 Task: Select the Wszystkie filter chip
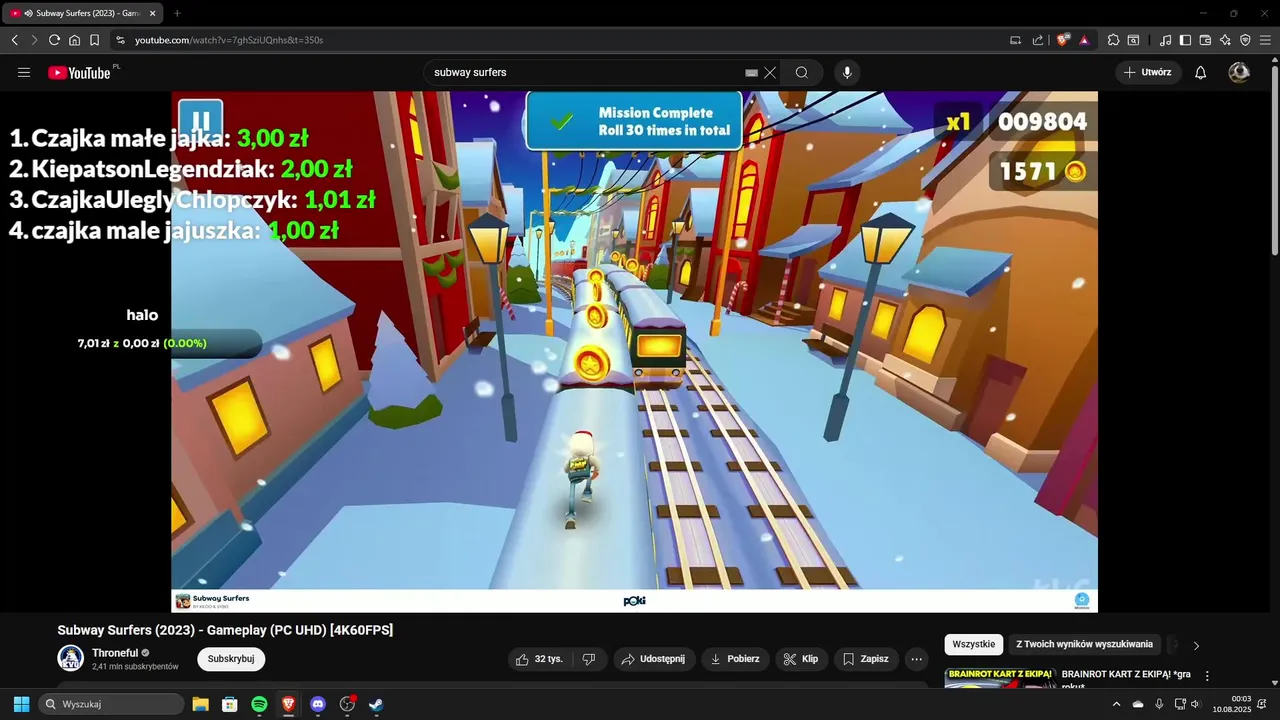[x=973, y=644]
